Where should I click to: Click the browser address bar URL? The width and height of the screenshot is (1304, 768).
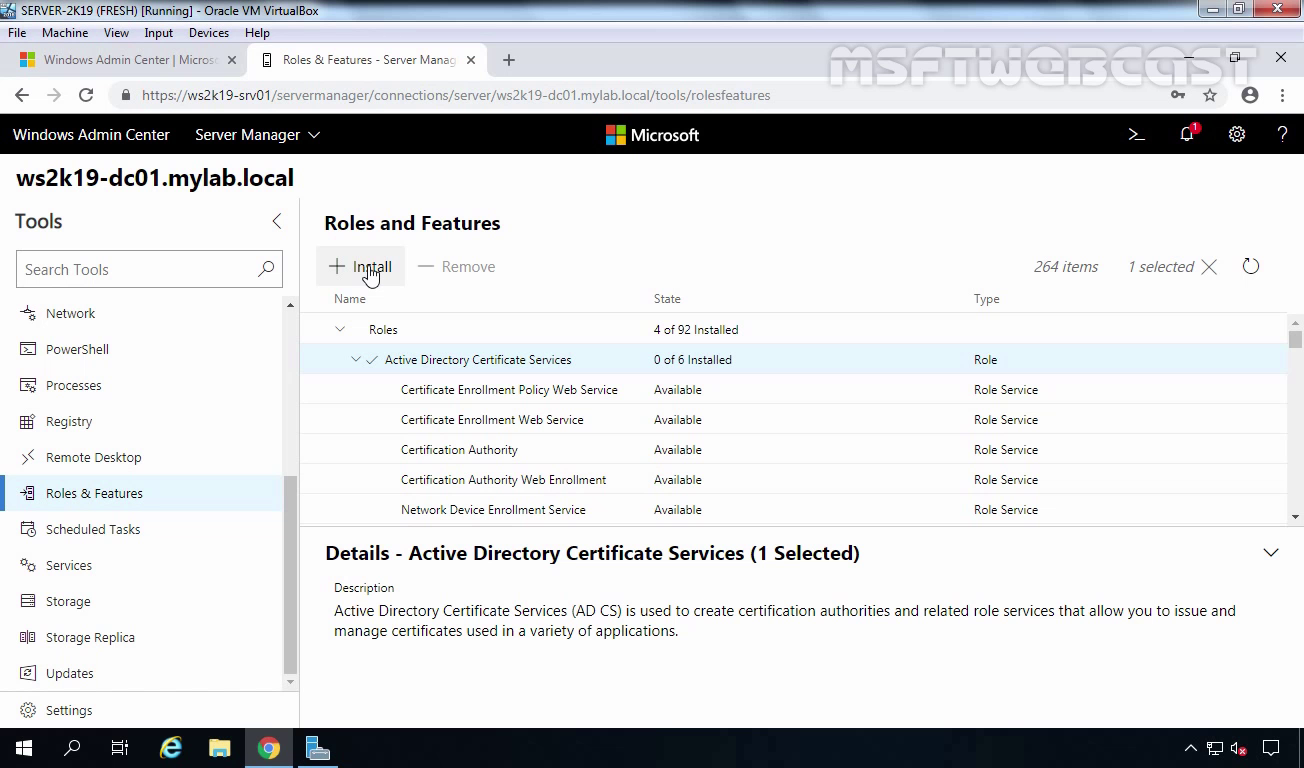(456, 95)
